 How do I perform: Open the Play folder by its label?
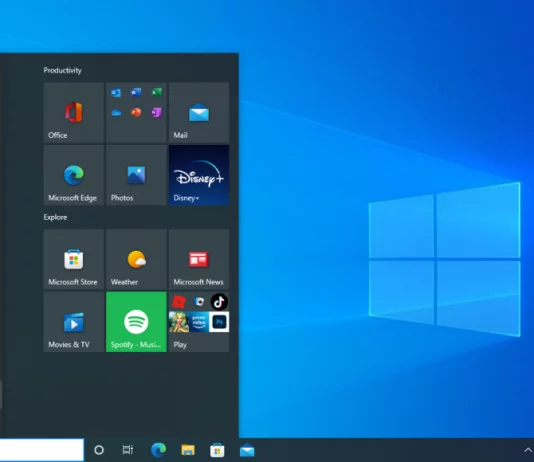coord(180,345)
